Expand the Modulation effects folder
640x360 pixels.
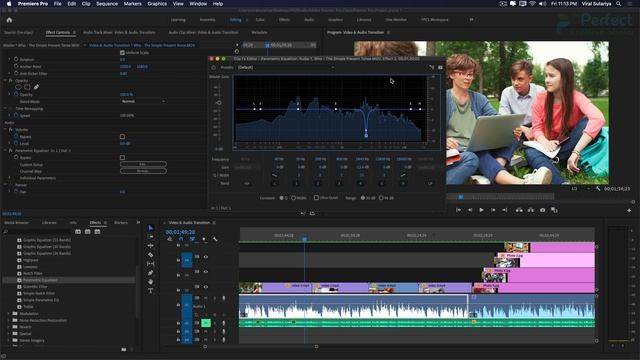pos(9,314)
